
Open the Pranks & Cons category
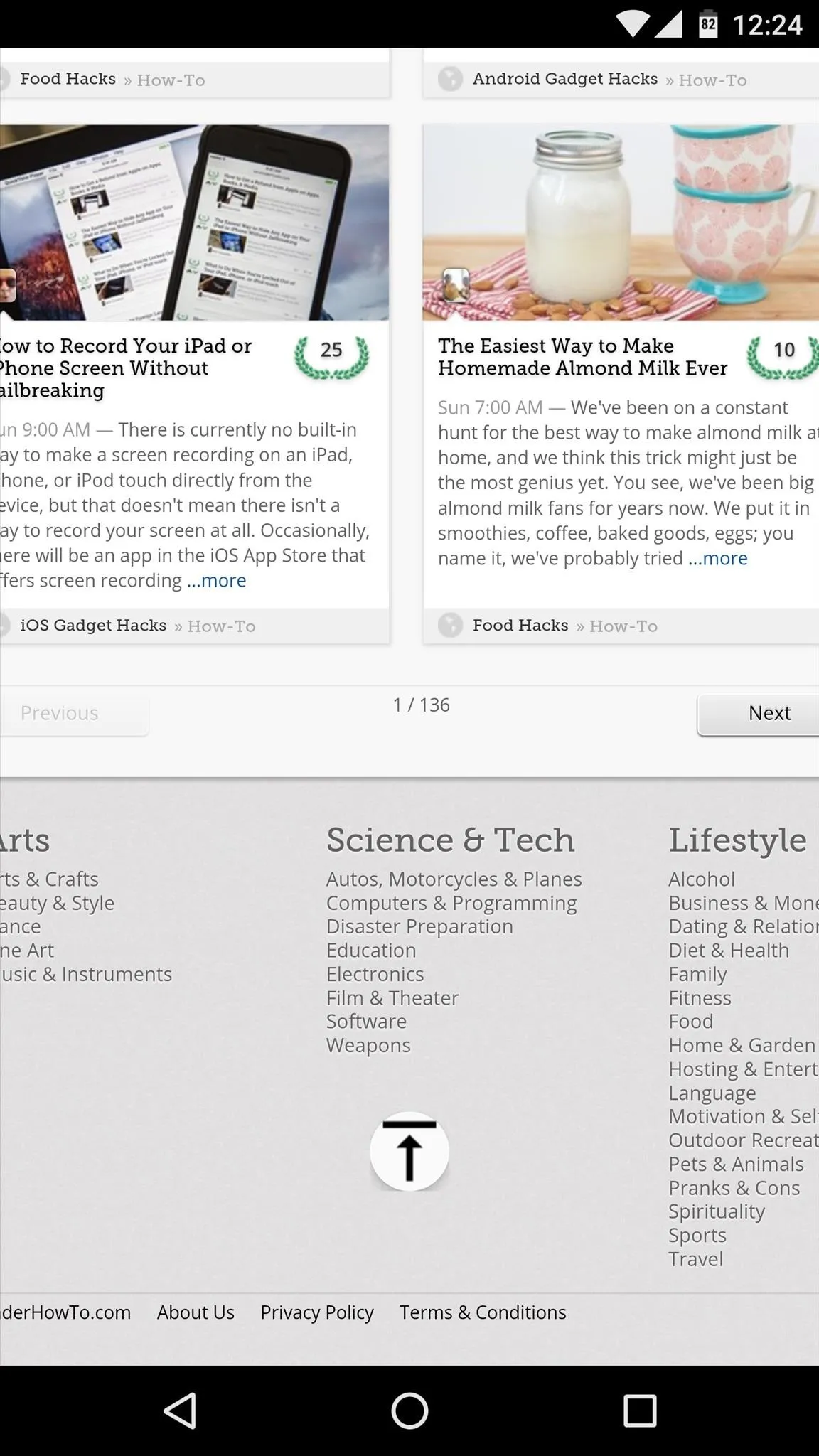734,1188
